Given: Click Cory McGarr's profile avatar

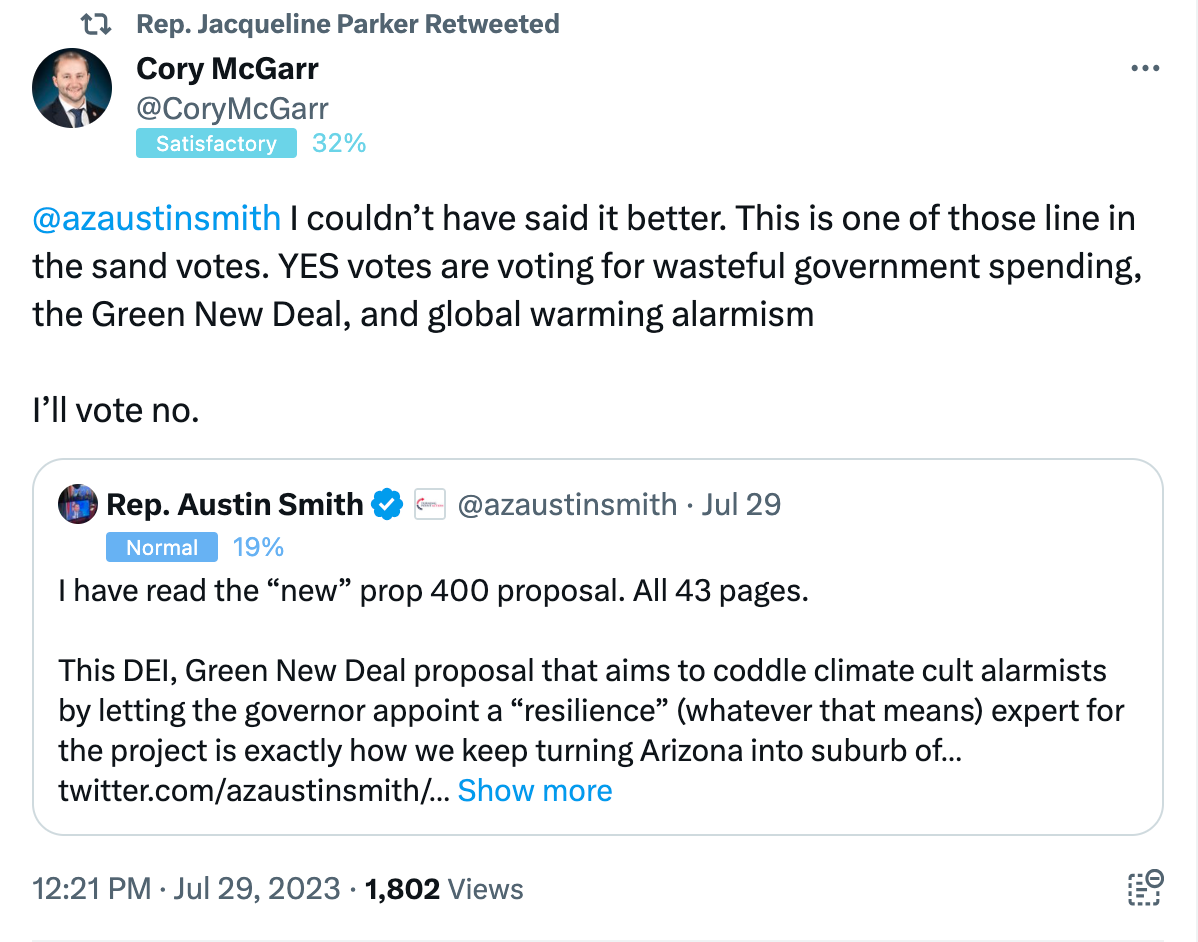Looking at the screenshot, I should [72, 88].
